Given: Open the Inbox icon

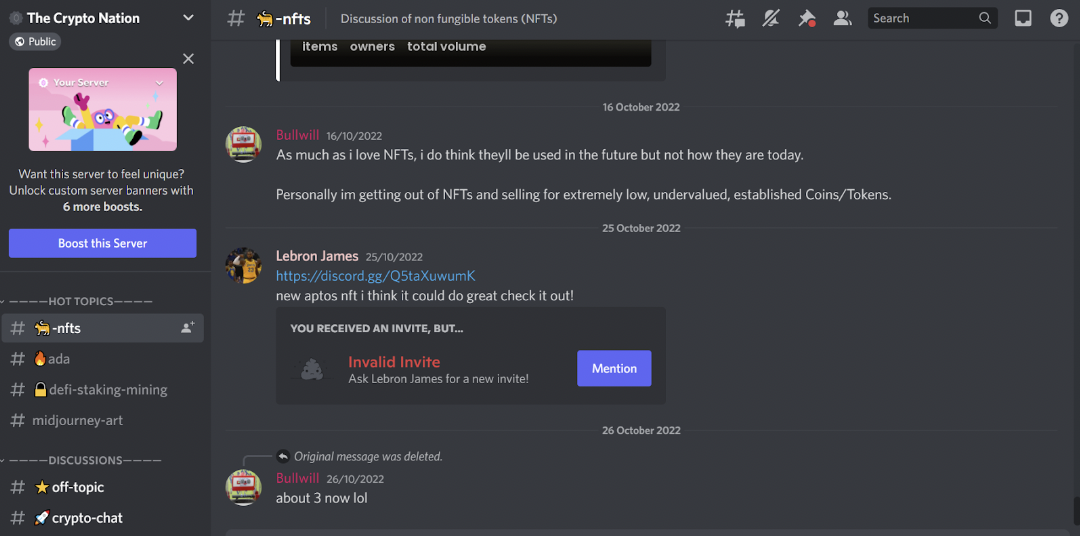Looking at the screenshot, I should point(1023,18).
